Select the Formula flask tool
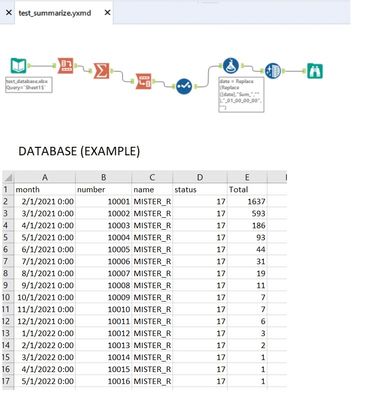 tap(231, 66)
